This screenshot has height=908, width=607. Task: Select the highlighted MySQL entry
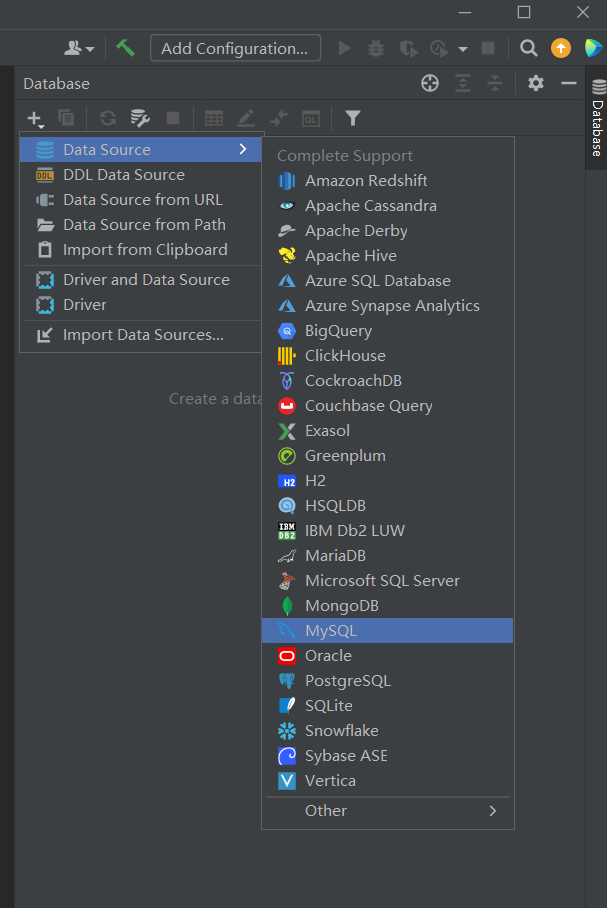387,631
